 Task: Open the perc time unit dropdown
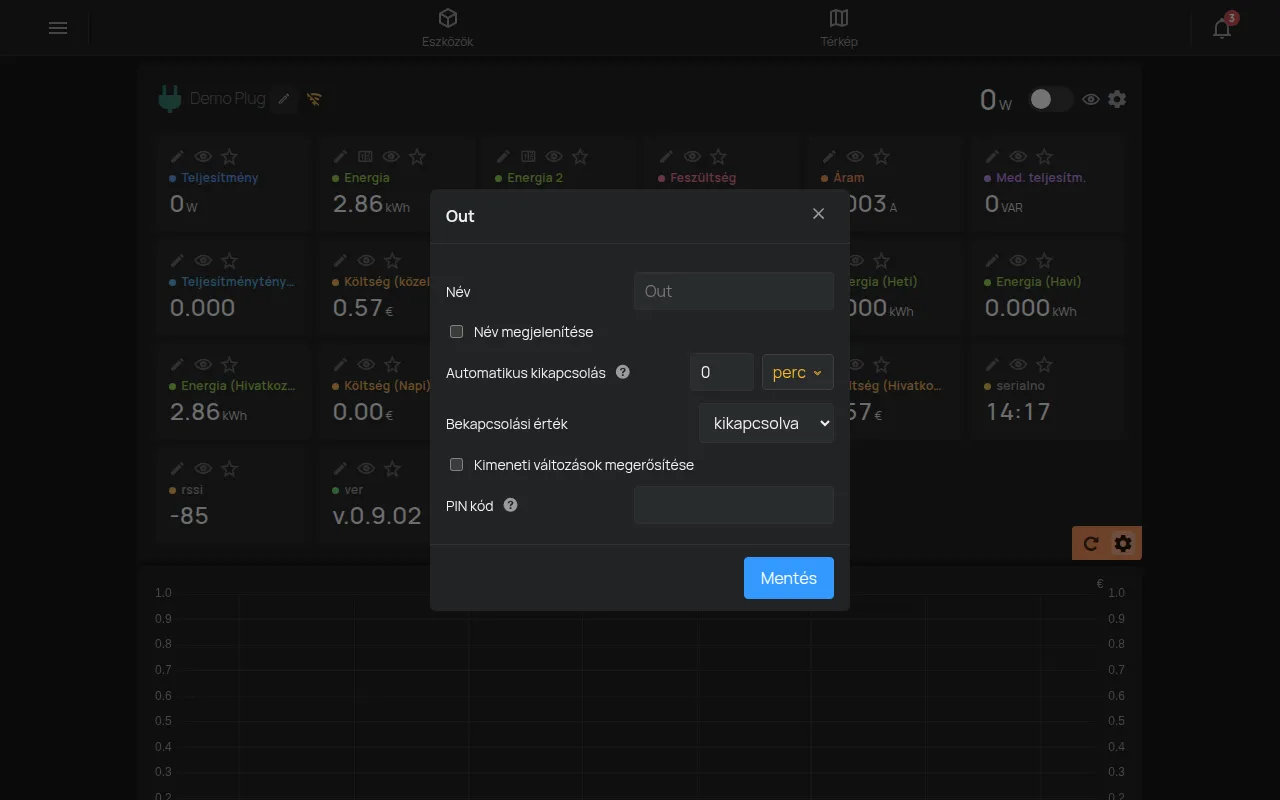pos(798,372)
